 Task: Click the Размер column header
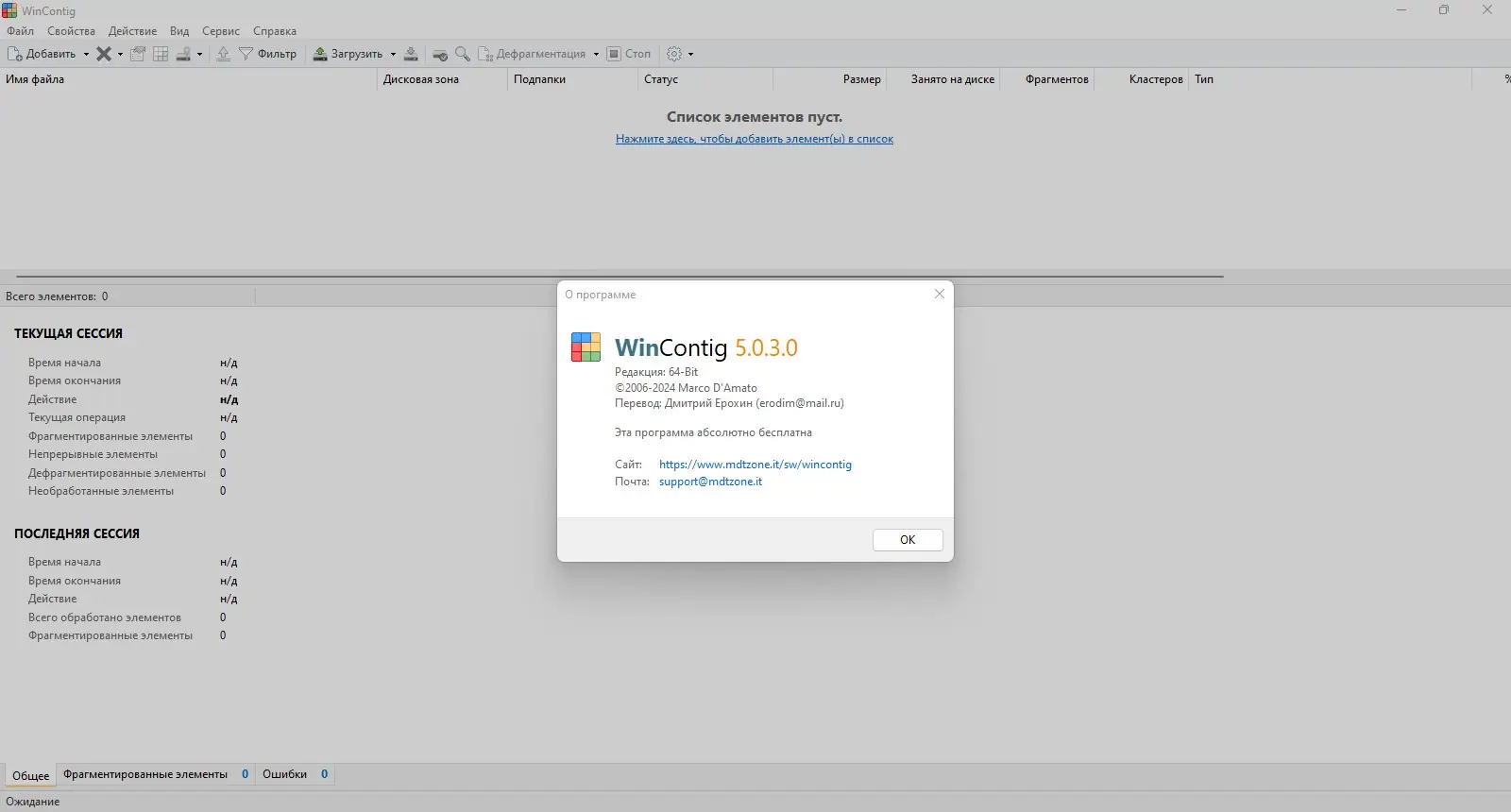tap(861, 79)
